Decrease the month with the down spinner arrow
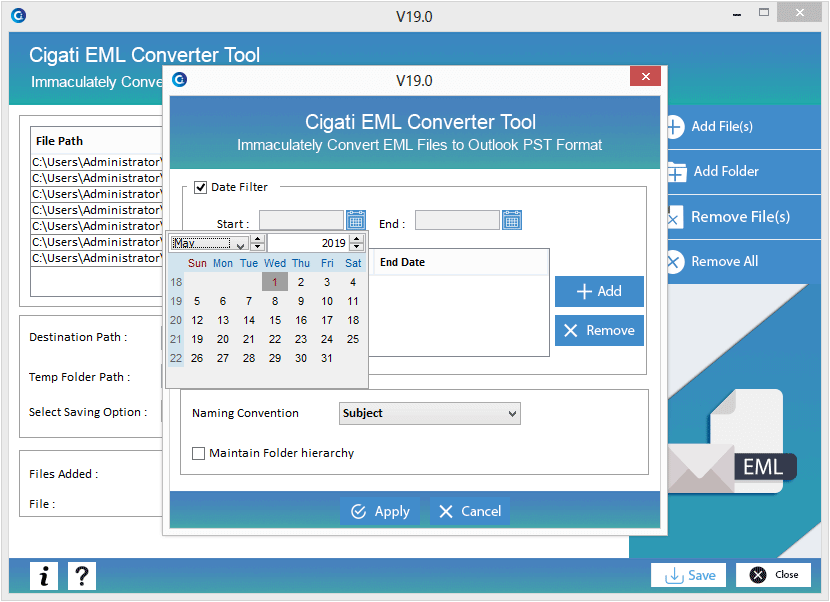The image size is (830, 602). coord(258,247)
